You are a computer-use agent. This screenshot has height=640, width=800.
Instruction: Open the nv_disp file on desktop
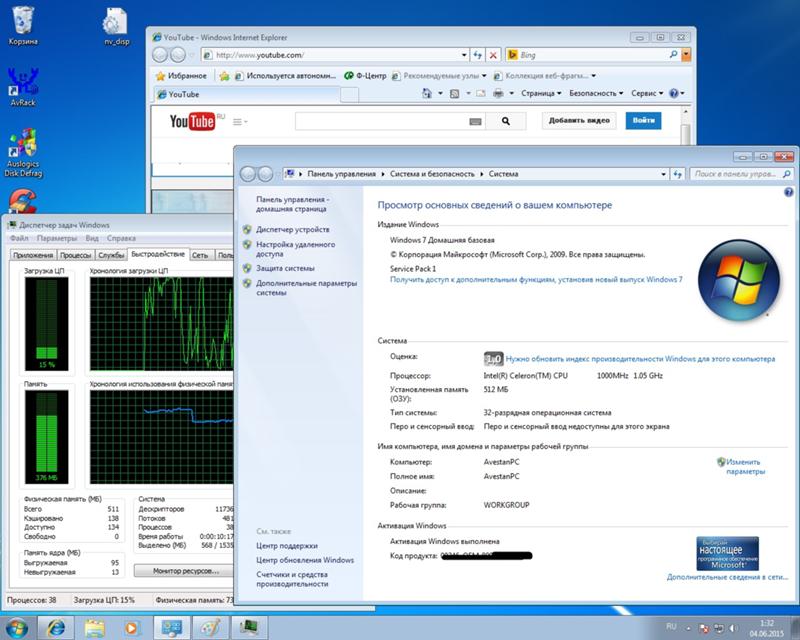coord(116,28)
